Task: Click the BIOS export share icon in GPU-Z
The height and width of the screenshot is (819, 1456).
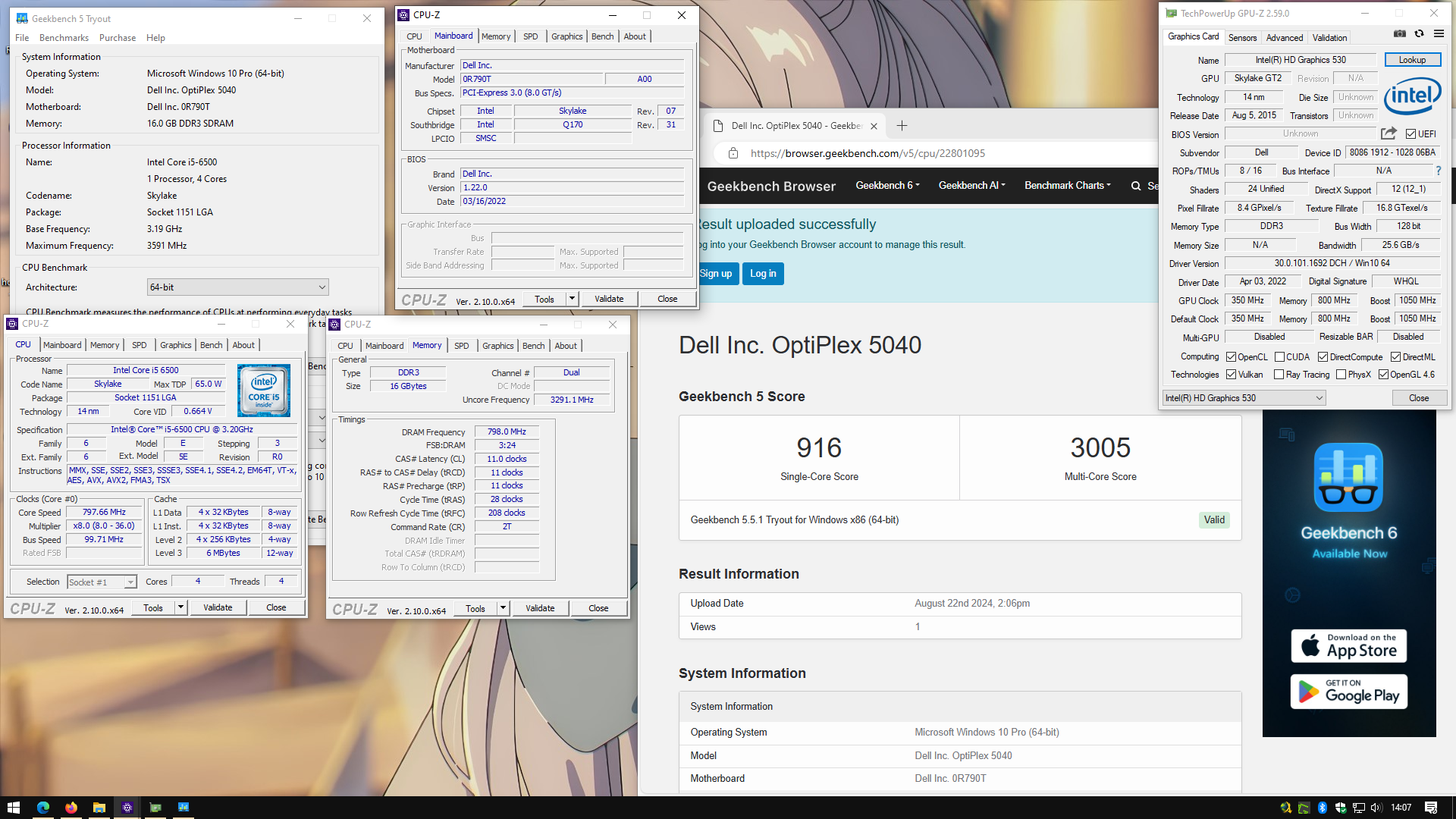Action: [1389, 133]
